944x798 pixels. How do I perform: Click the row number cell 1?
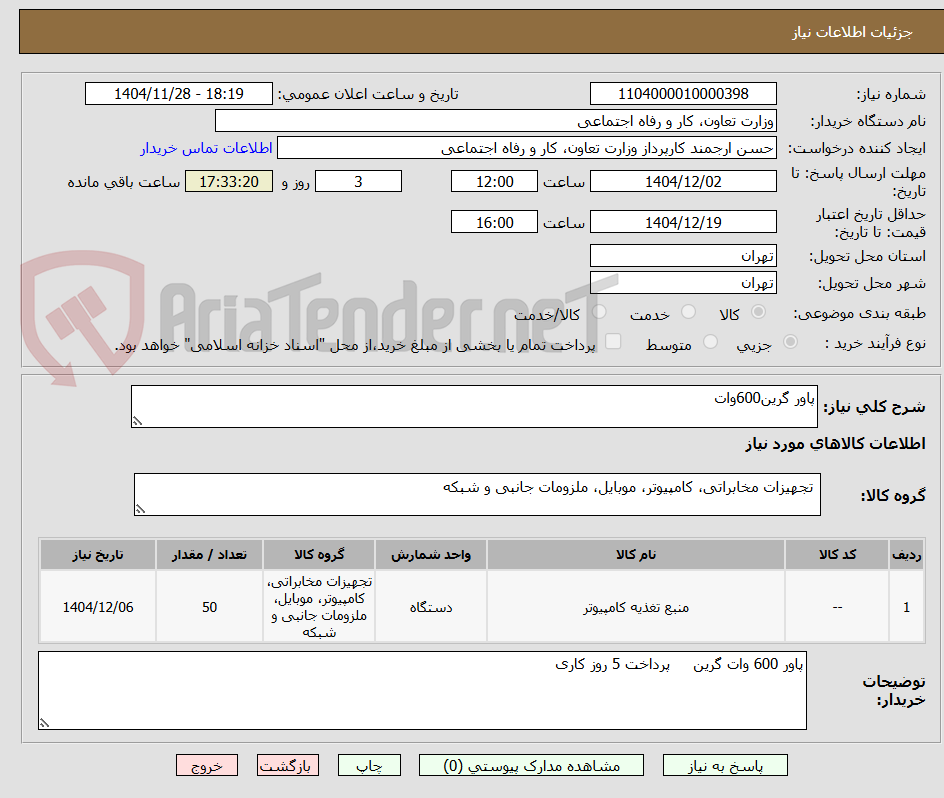click(907, 607)
